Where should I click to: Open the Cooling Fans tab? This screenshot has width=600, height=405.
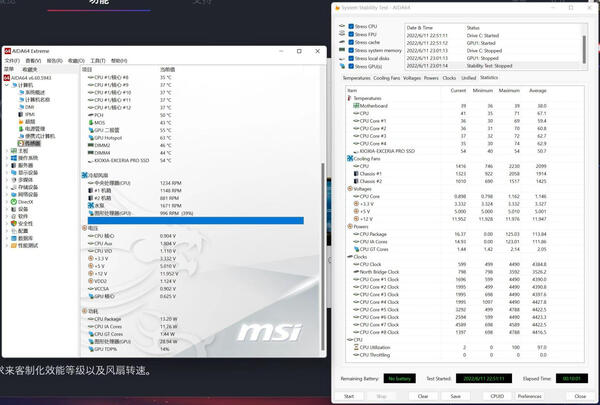coord(386,77)
